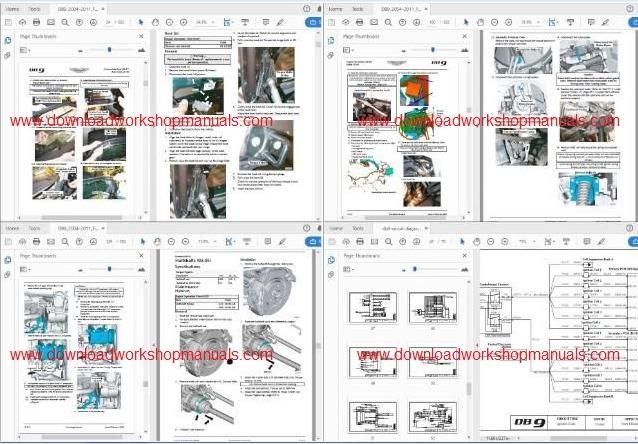This screenshot has width=638, height=444.
Task: Print from the bottom-left window toolbar
Action: coord(36,242)
